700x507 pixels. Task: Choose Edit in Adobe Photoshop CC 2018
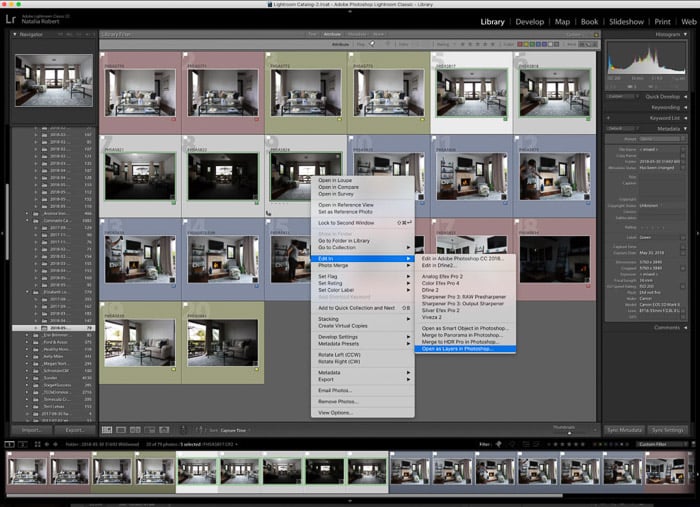click(465, 258)
